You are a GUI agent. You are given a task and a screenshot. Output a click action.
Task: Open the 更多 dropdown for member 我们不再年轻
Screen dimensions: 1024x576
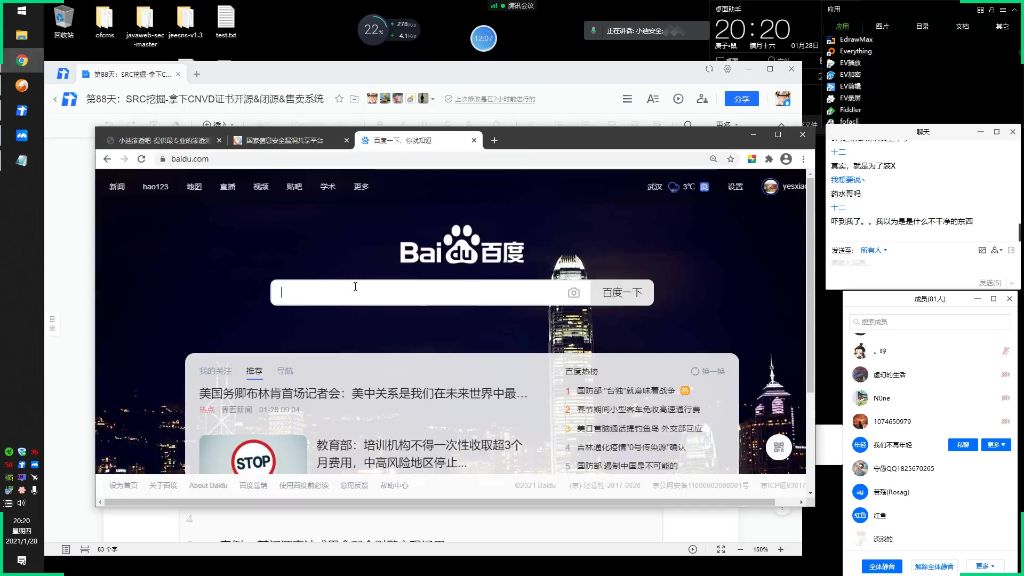point(996,445)
